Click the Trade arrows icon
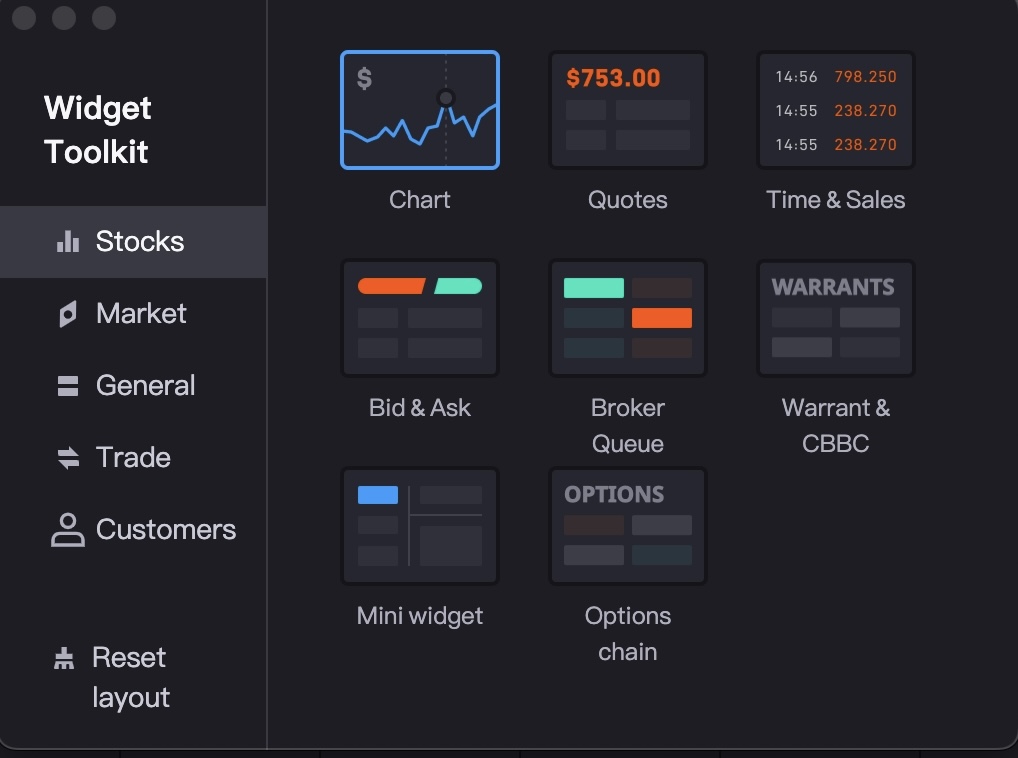The width and height of the screenshot is (1018, 758). 68,458
